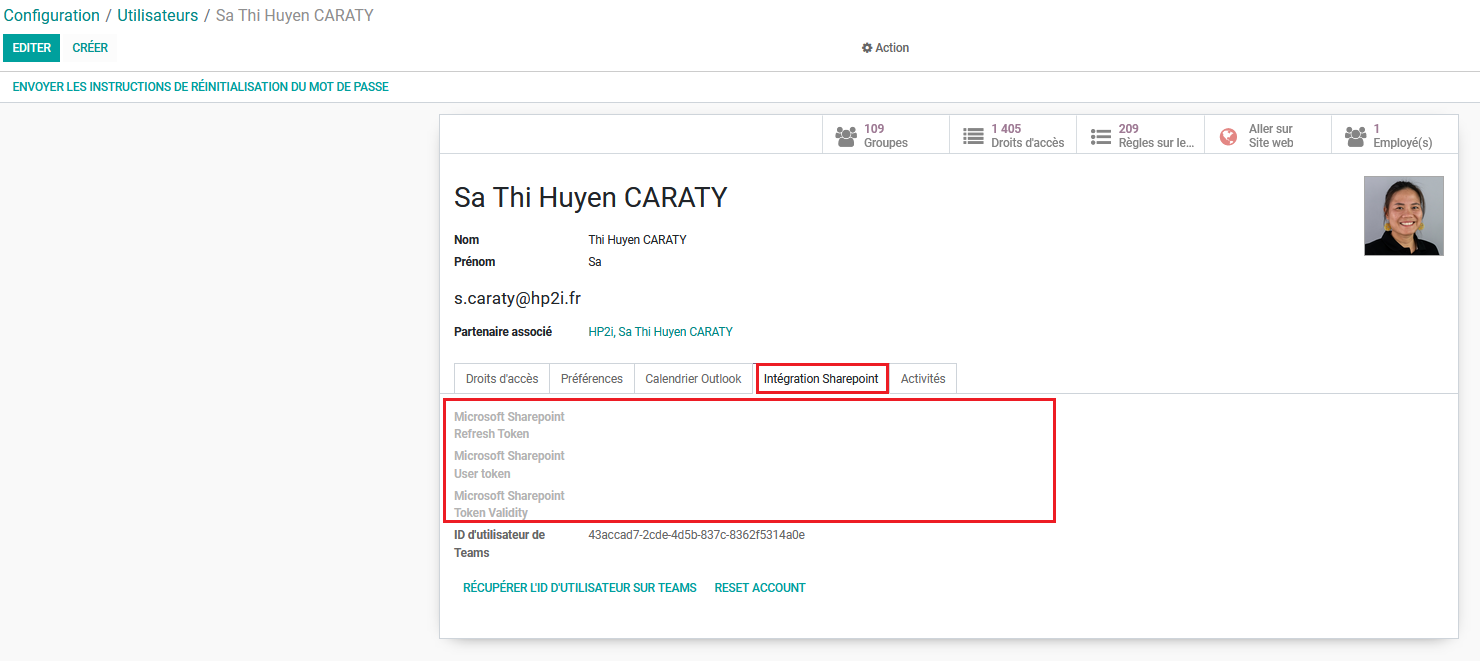
Task: Click the Droits d'accès list icon
Action: pos(973,136)
